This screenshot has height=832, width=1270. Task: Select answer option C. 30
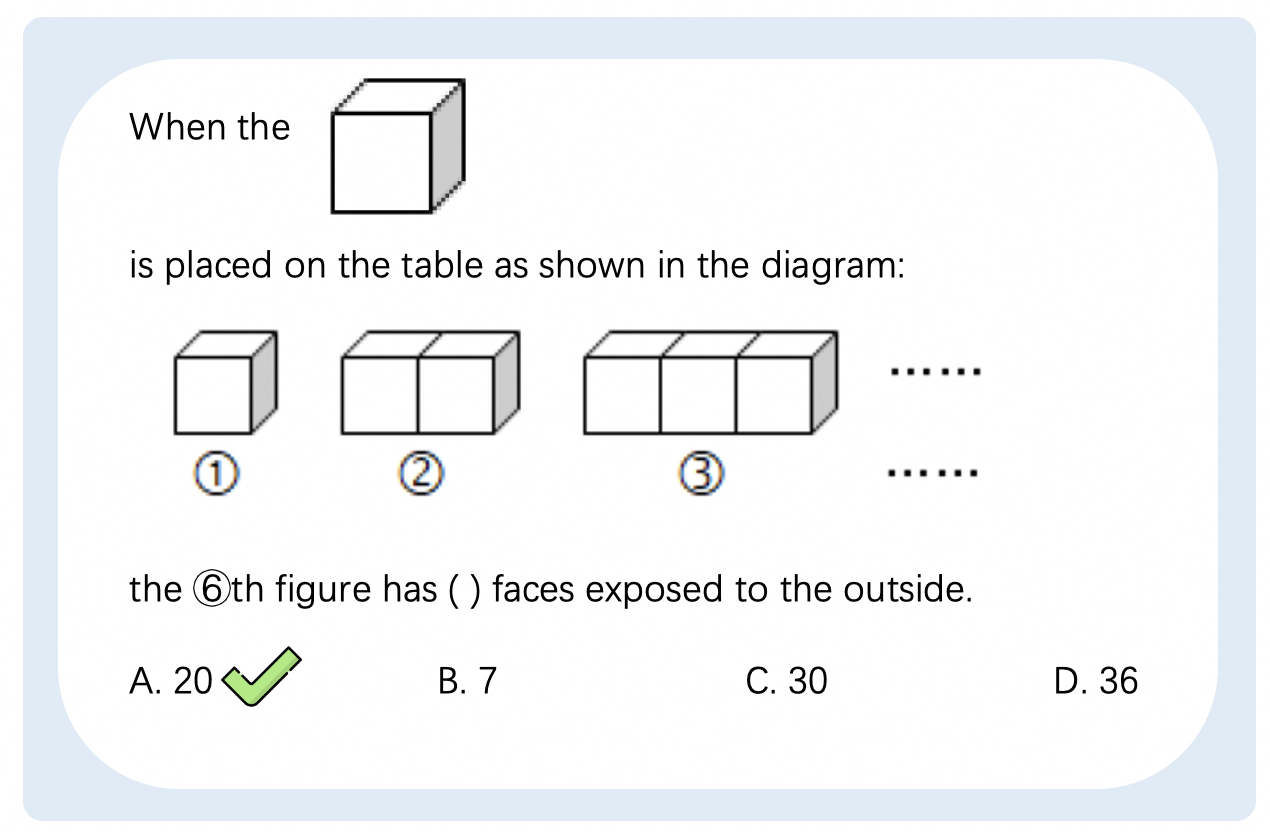786,681
